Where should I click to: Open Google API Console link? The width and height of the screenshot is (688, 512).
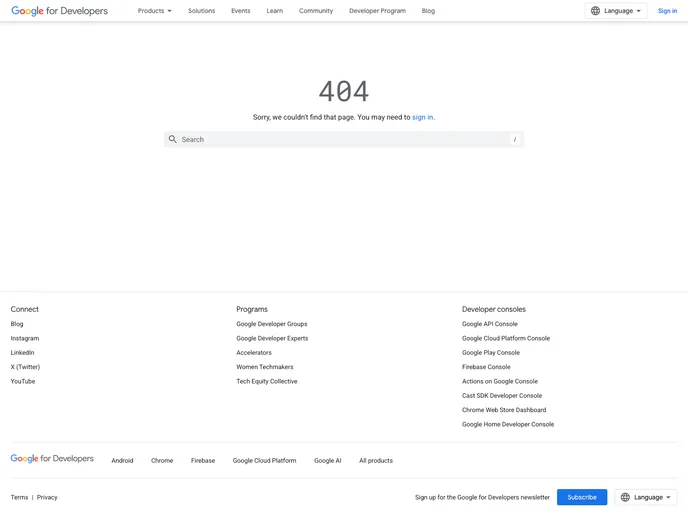[x=490, y=324]
